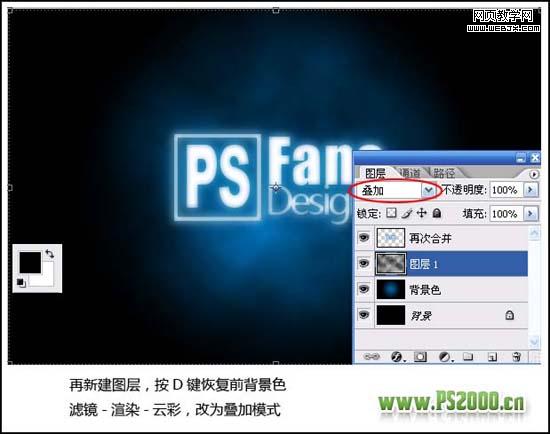
Task: Create a new layer group folder
Action: click(x=468, y=357)
